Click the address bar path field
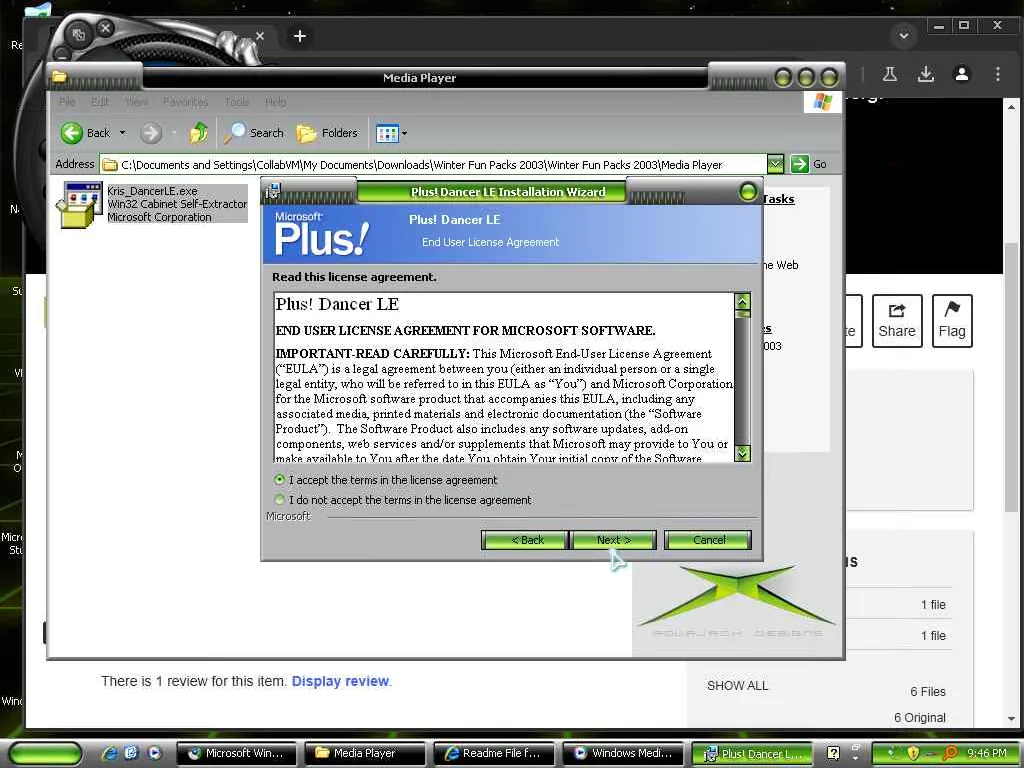1024x768 pixels. click(434, 165)
